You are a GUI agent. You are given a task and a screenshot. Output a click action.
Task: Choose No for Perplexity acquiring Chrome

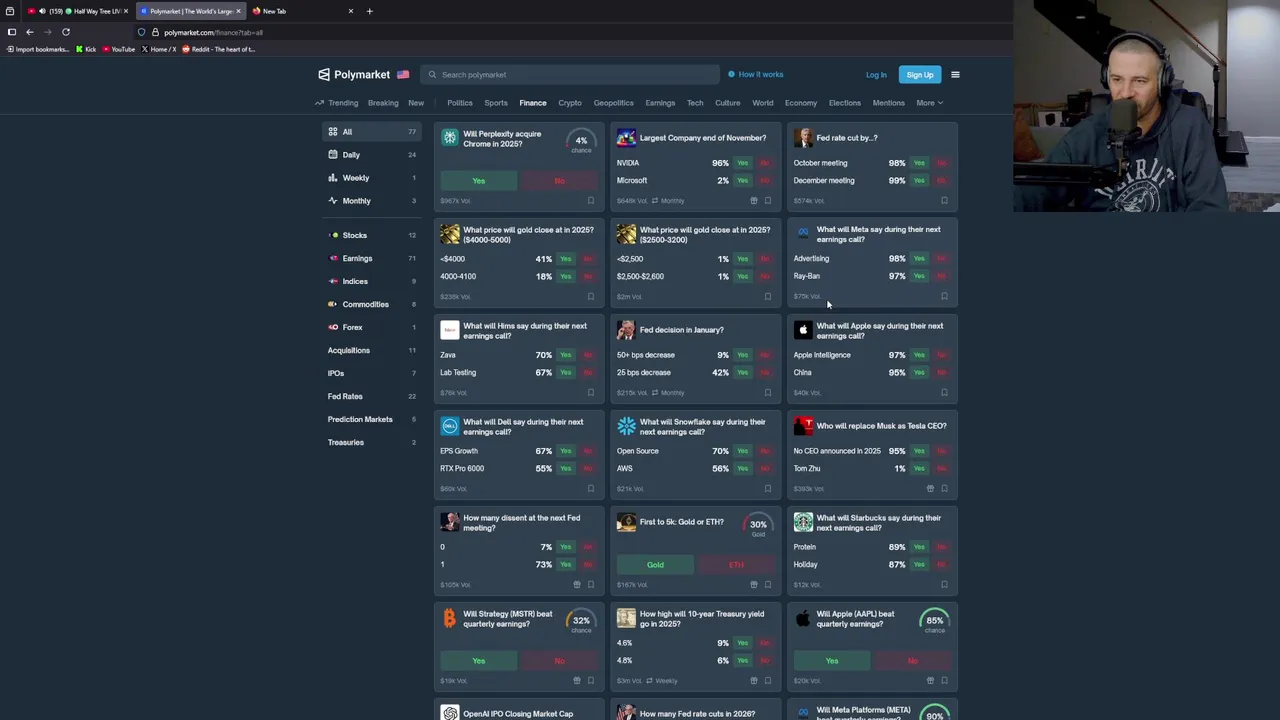click(x=559, y=181)
